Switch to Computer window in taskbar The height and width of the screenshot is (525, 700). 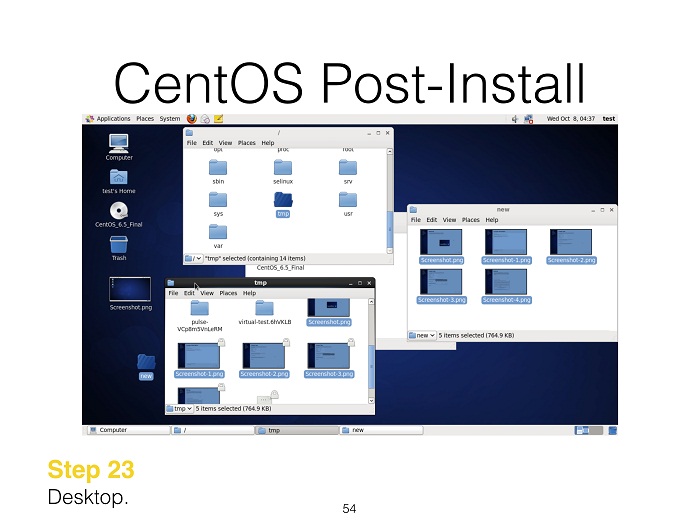[x=129, y=430]
